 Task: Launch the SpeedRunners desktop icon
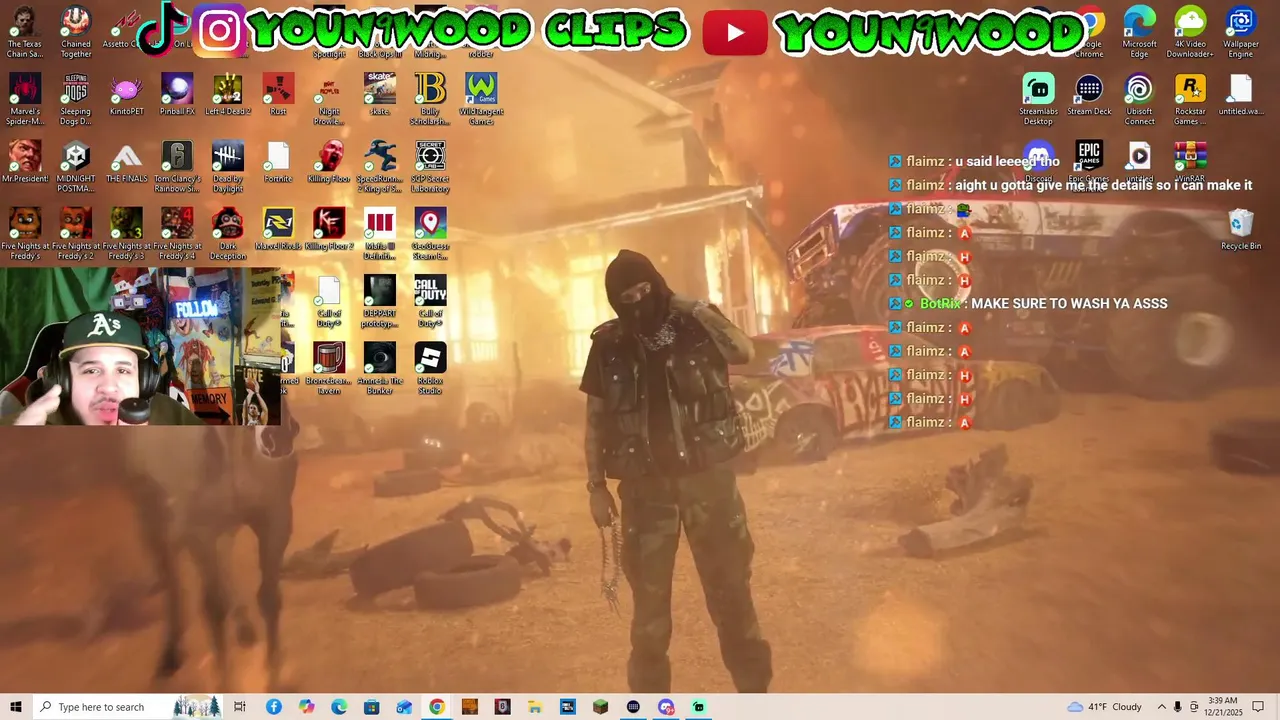(x=379, y=167)
